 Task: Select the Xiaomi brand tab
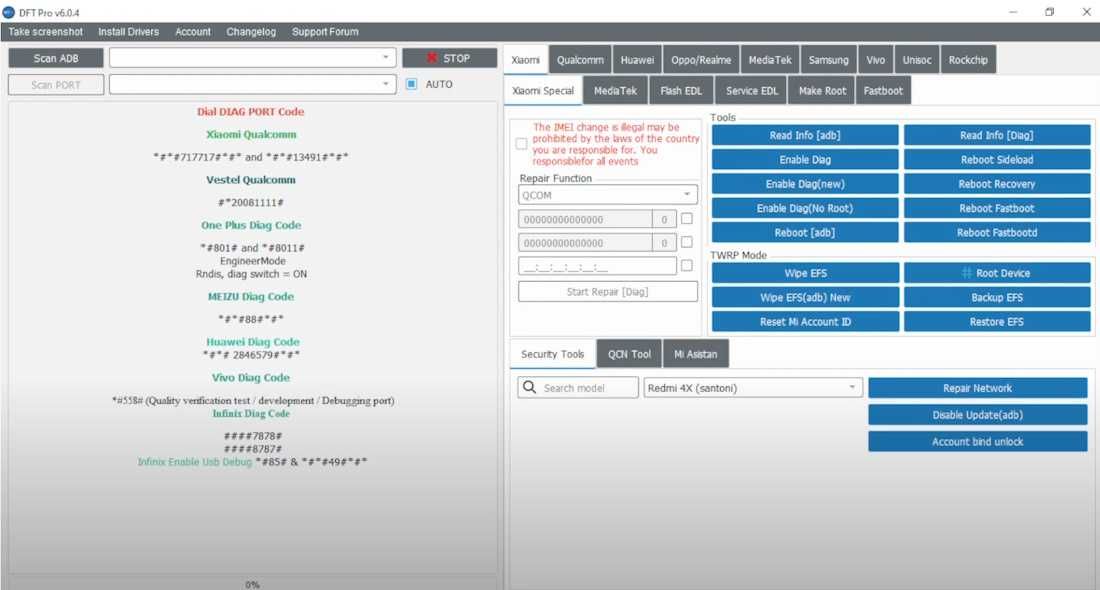(525, 60)
